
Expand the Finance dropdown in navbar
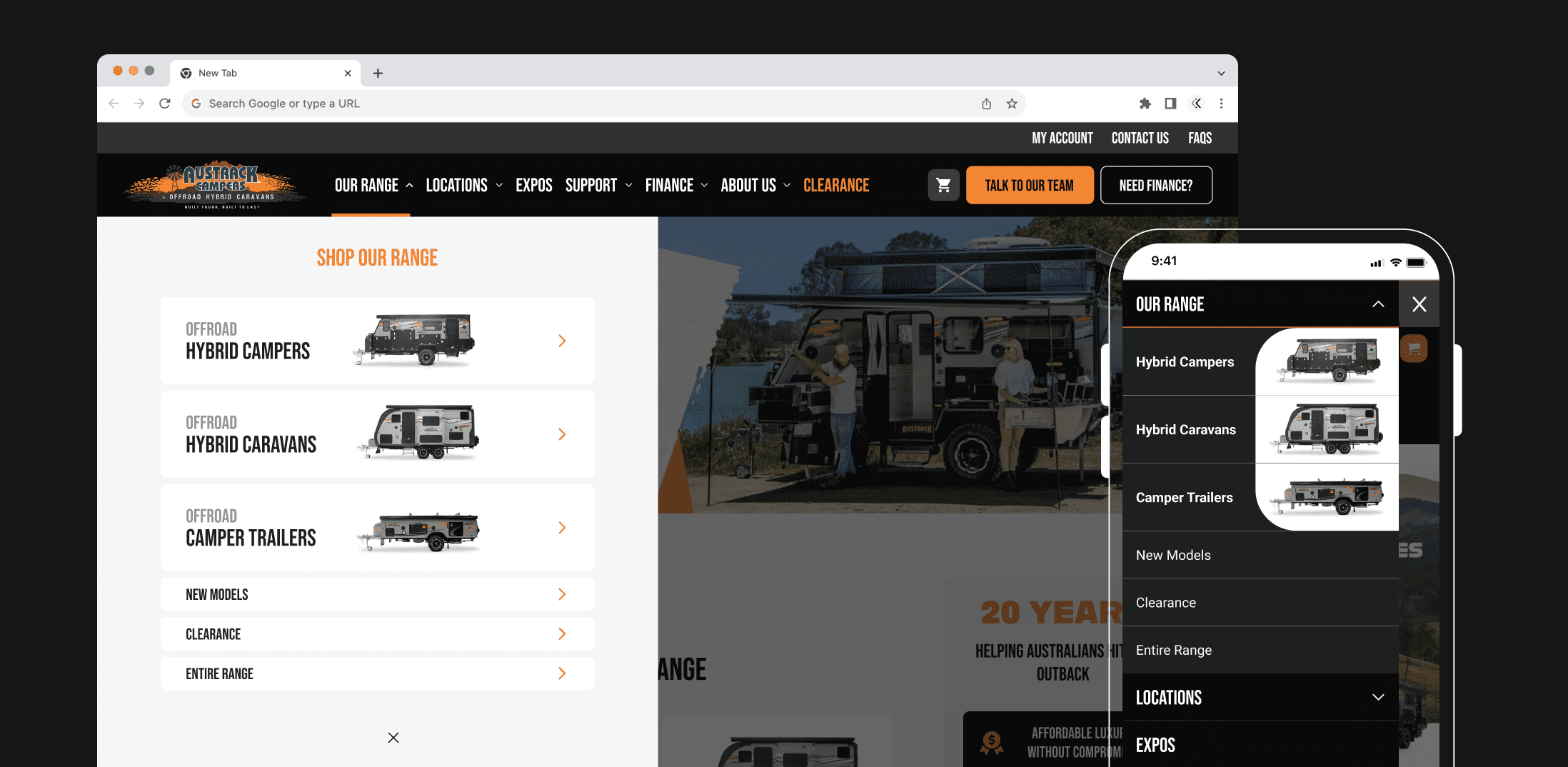tap(704, 186)
